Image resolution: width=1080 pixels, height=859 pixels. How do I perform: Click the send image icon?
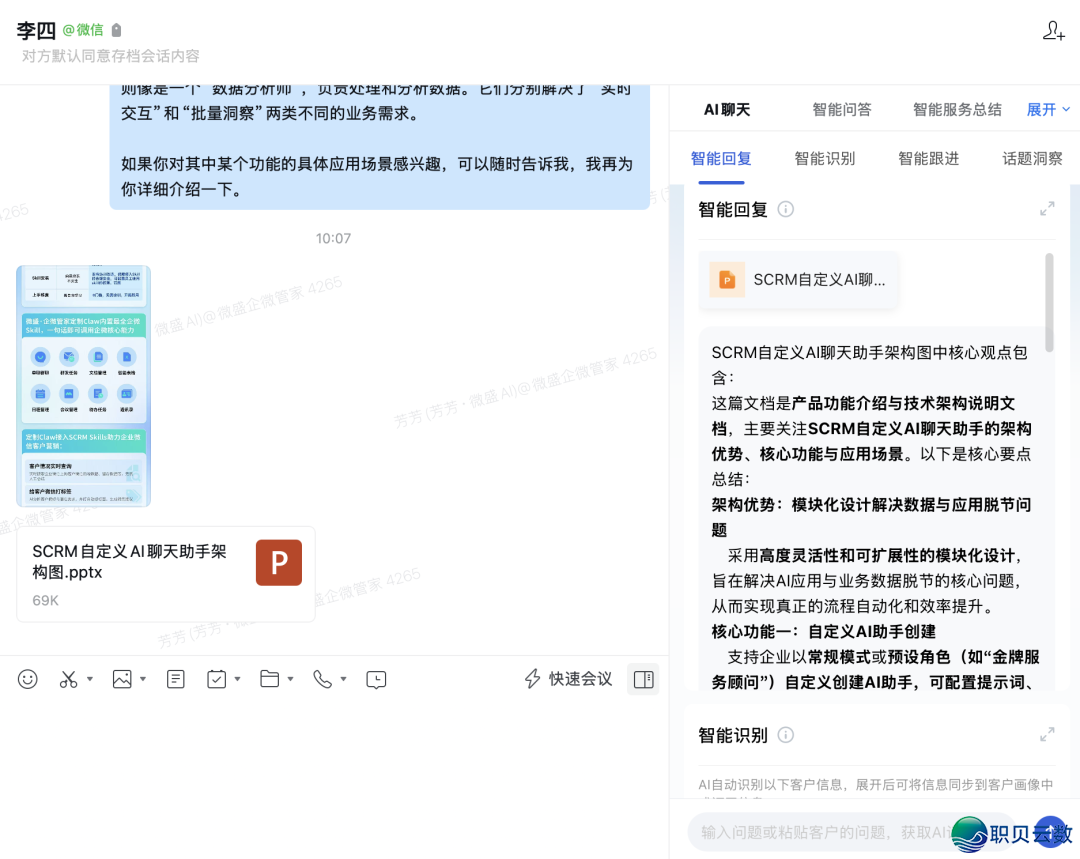[x=122, y=679]
